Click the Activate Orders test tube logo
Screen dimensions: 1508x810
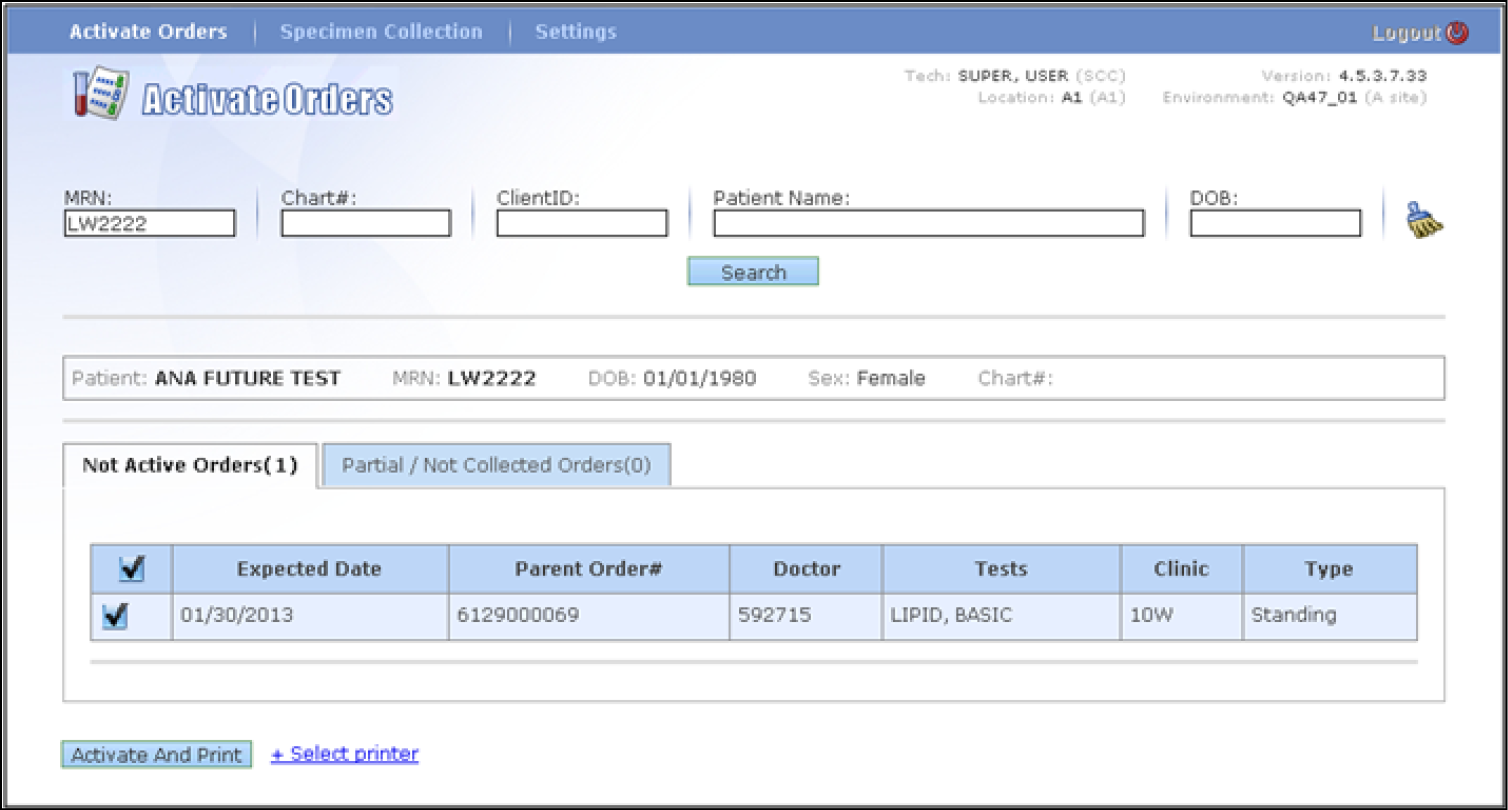(98, 96)
